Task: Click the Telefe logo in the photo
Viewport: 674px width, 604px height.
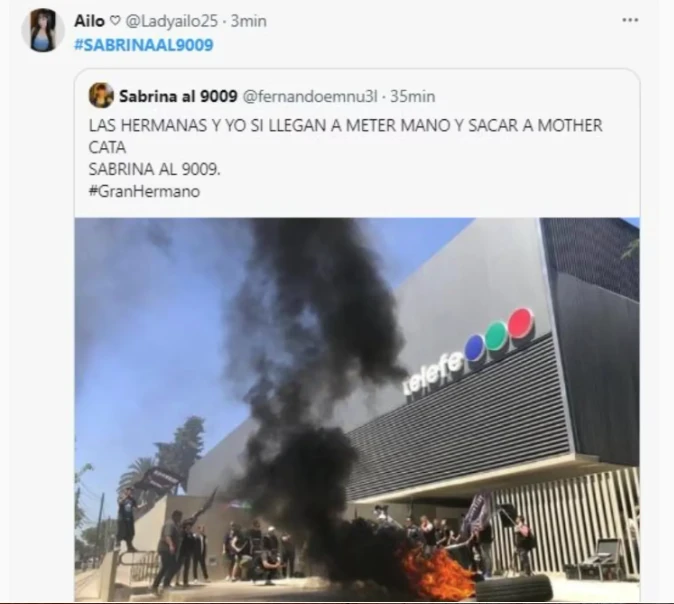Action: pyautogui.click(x=469, y=353)
